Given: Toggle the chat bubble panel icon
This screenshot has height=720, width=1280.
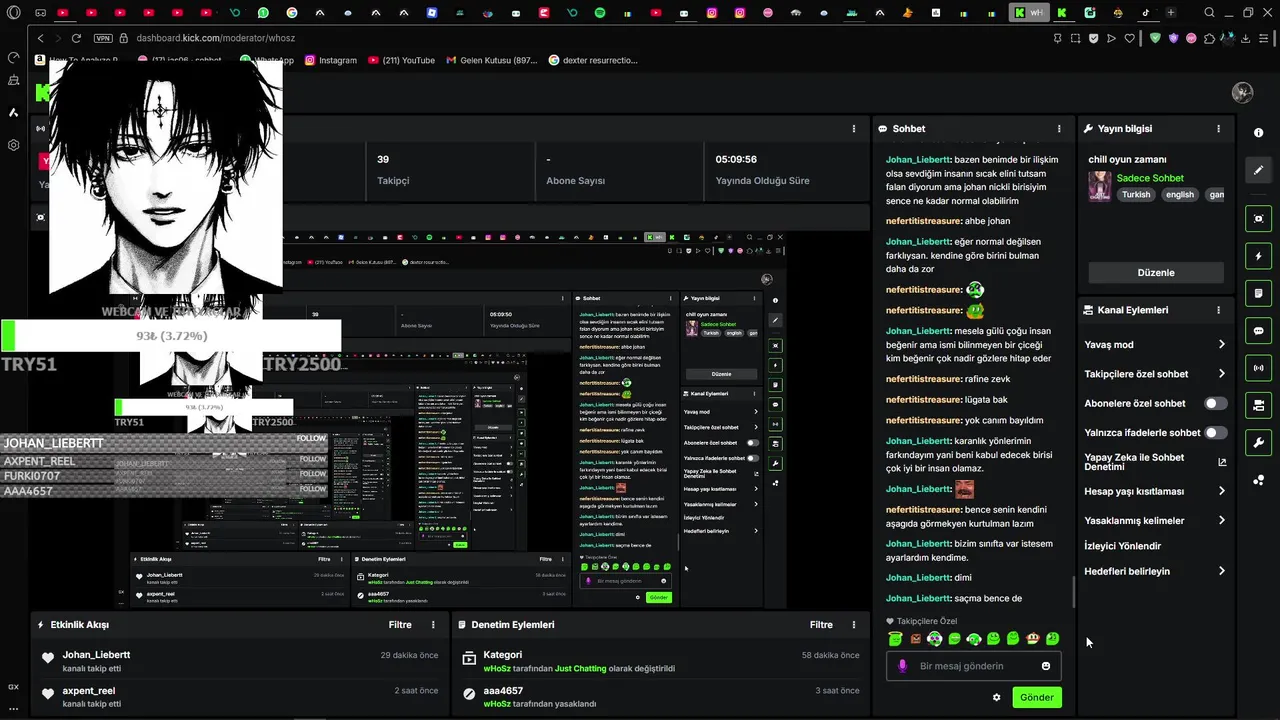Looking at the screenshot, I should click(x=1258, y=330).
